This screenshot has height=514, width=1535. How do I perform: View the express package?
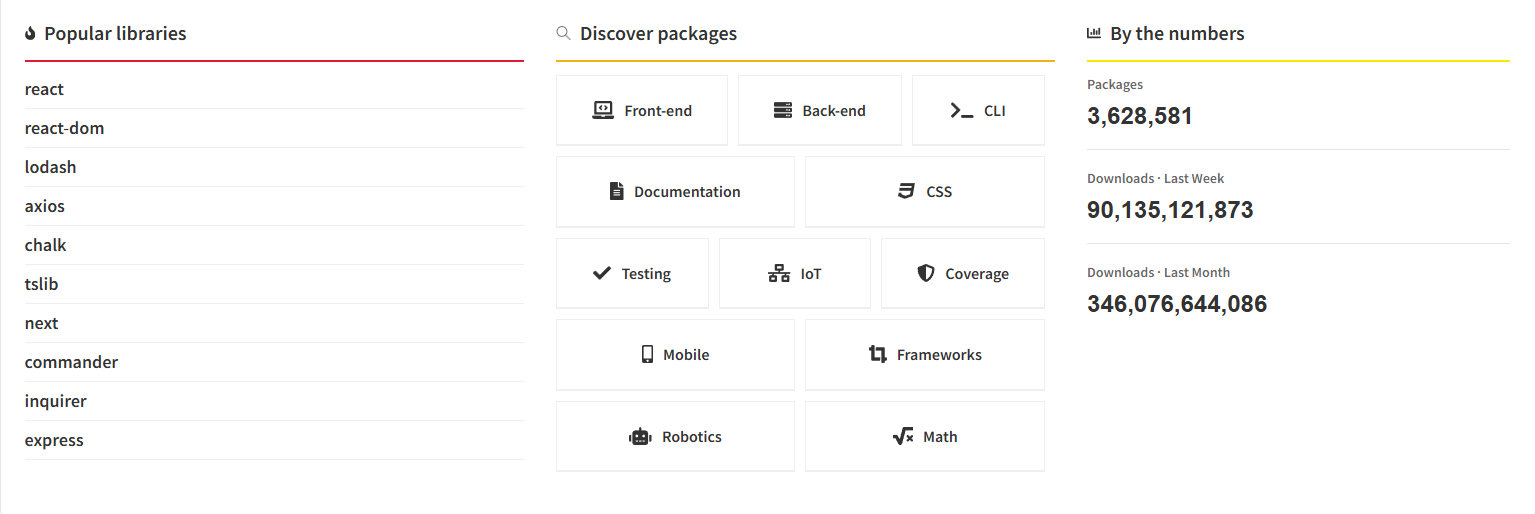click(x=54, y=440)
